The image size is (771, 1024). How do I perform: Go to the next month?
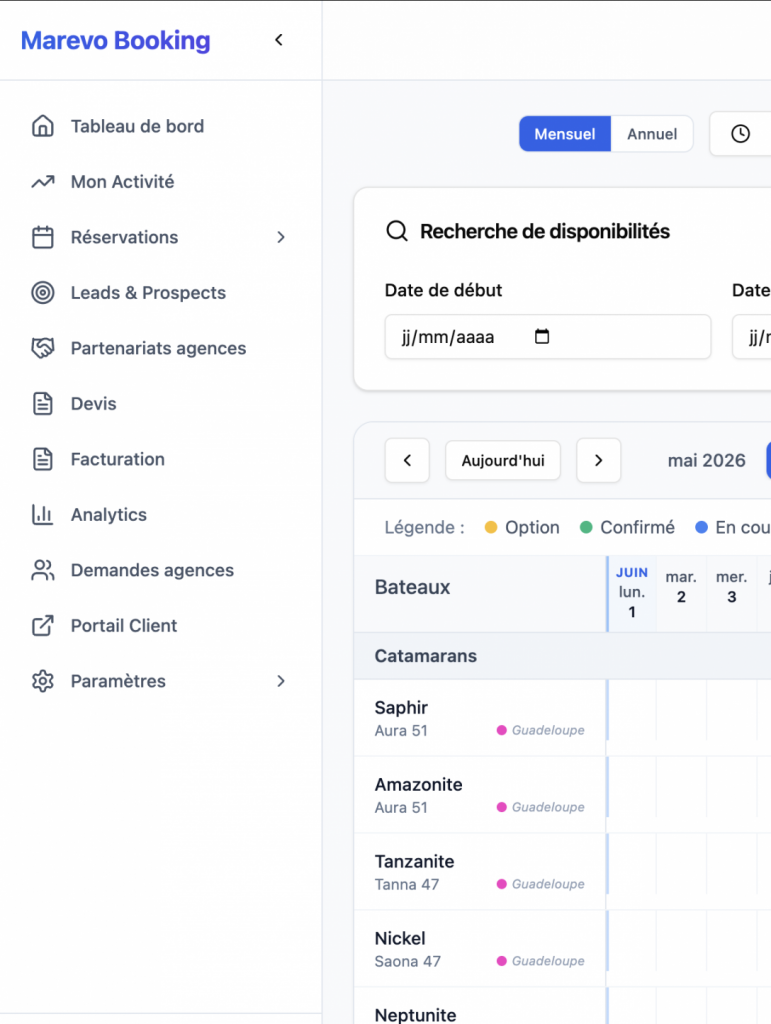(598, 460)
